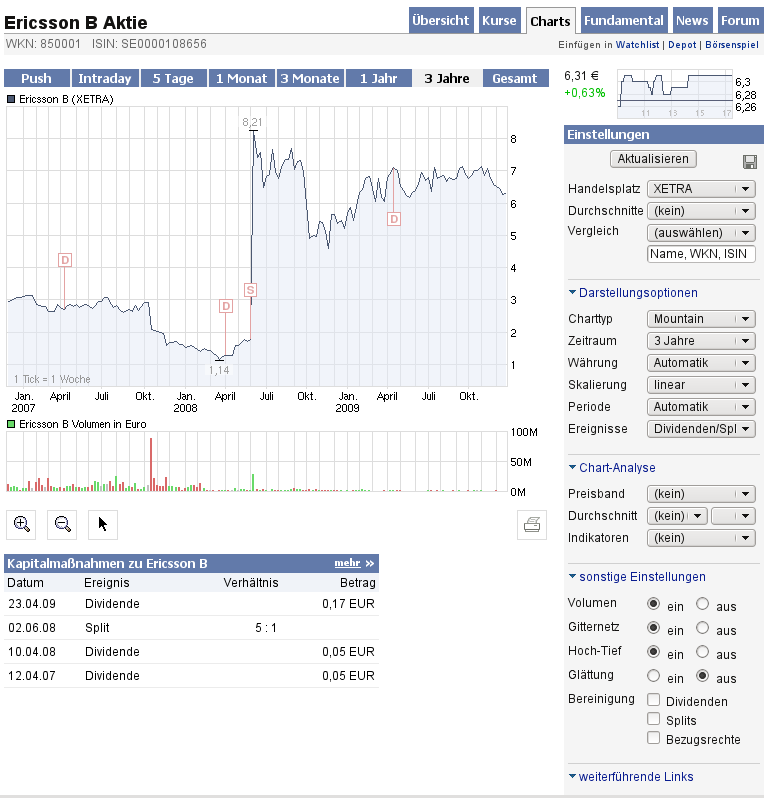Click the 3 Jahre selected tab
The width and height of the screenshot is (764, 798).
447,78
